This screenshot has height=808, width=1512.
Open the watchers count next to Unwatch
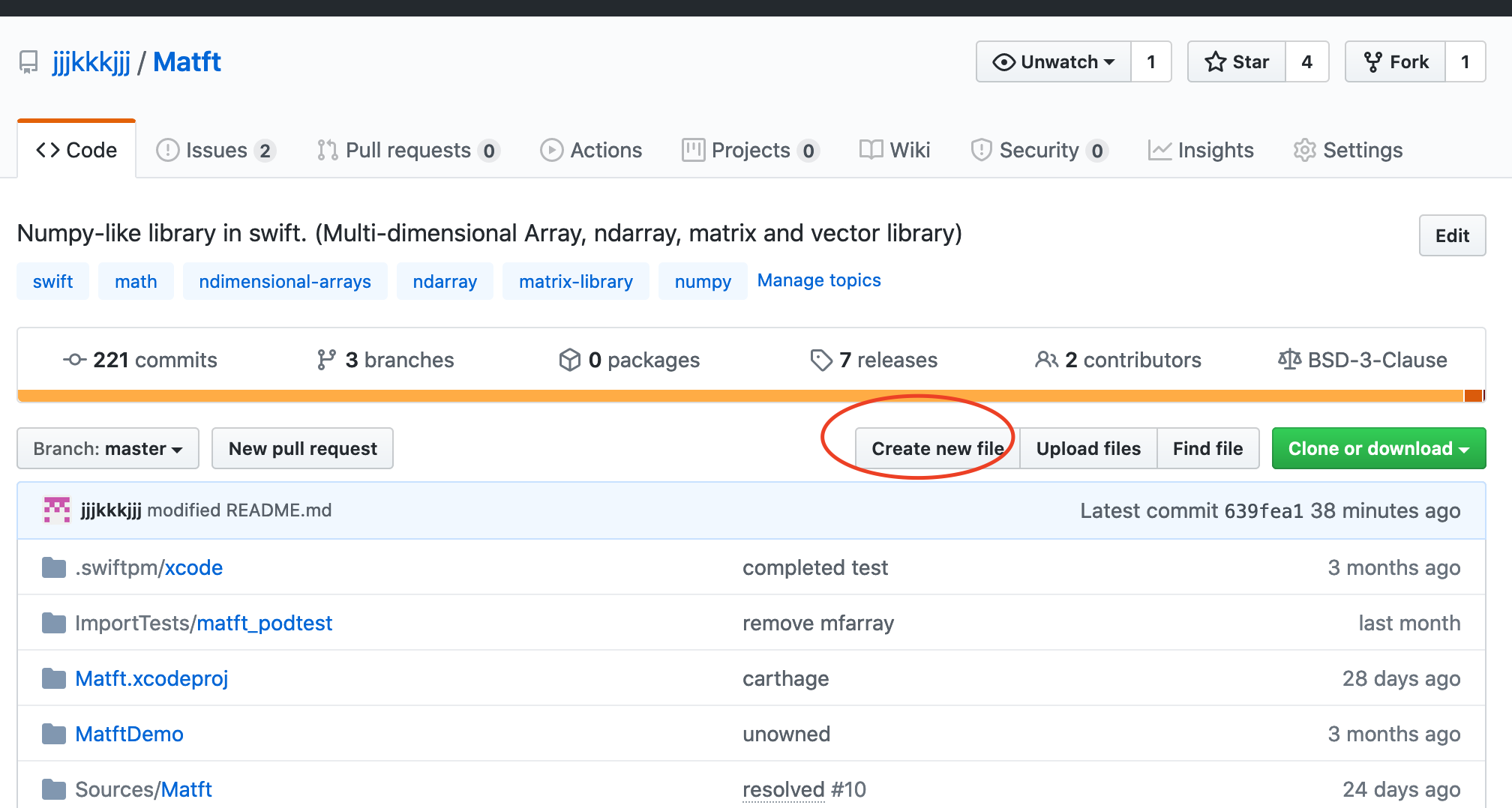coord(1150,61)
